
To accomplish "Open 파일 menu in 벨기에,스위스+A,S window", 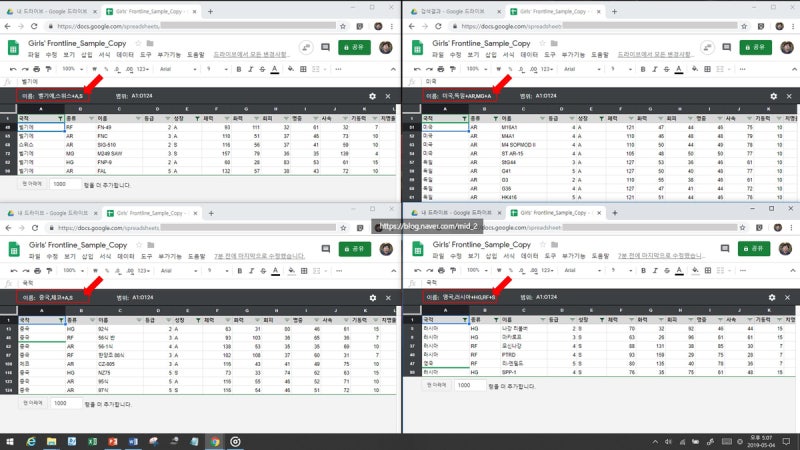I will [33, 55].
